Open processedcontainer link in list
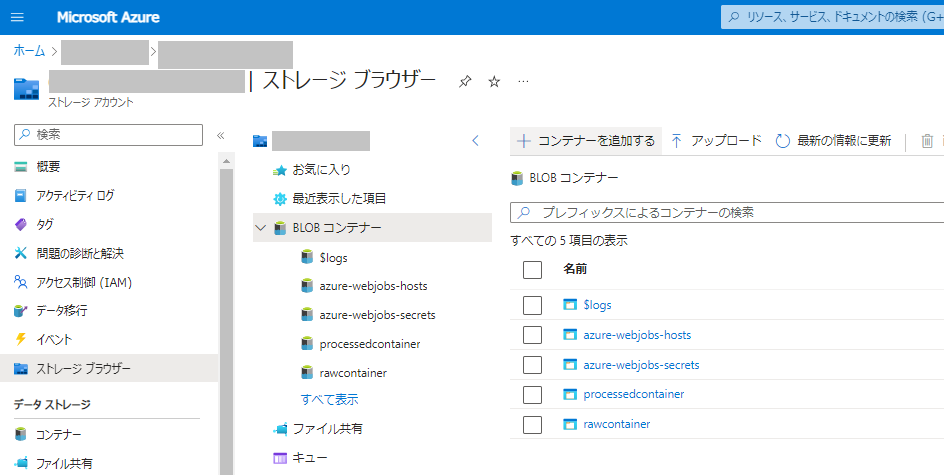Image resolution: width=944 pixels, height=475 pixels. (633, 394)
